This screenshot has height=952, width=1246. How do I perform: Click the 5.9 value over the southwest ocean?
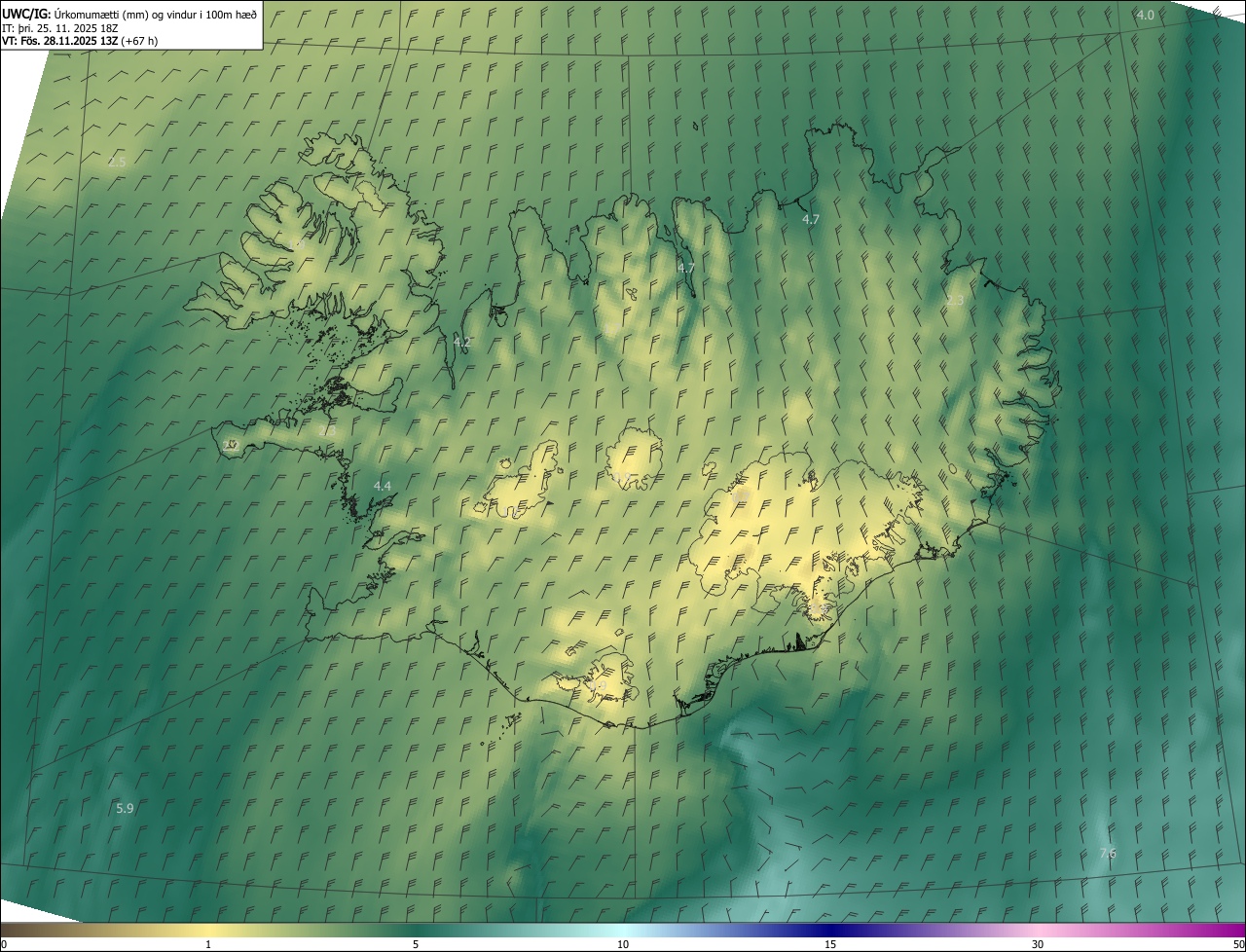click(x=125, y=808)
